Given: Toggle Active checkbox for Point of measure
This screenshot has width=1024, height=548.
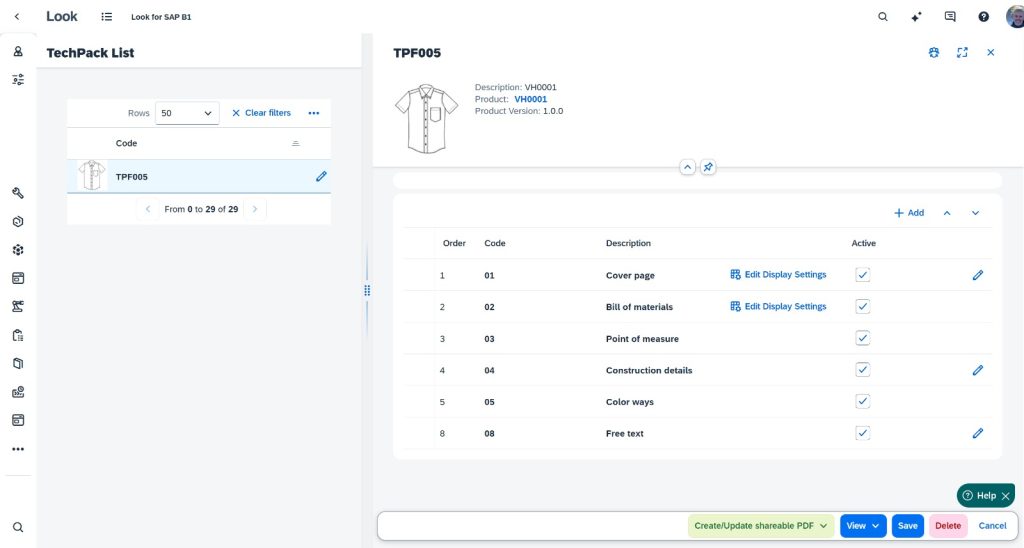Looking at the screenshot, I should pyautogui.click(x=863, y=338).
